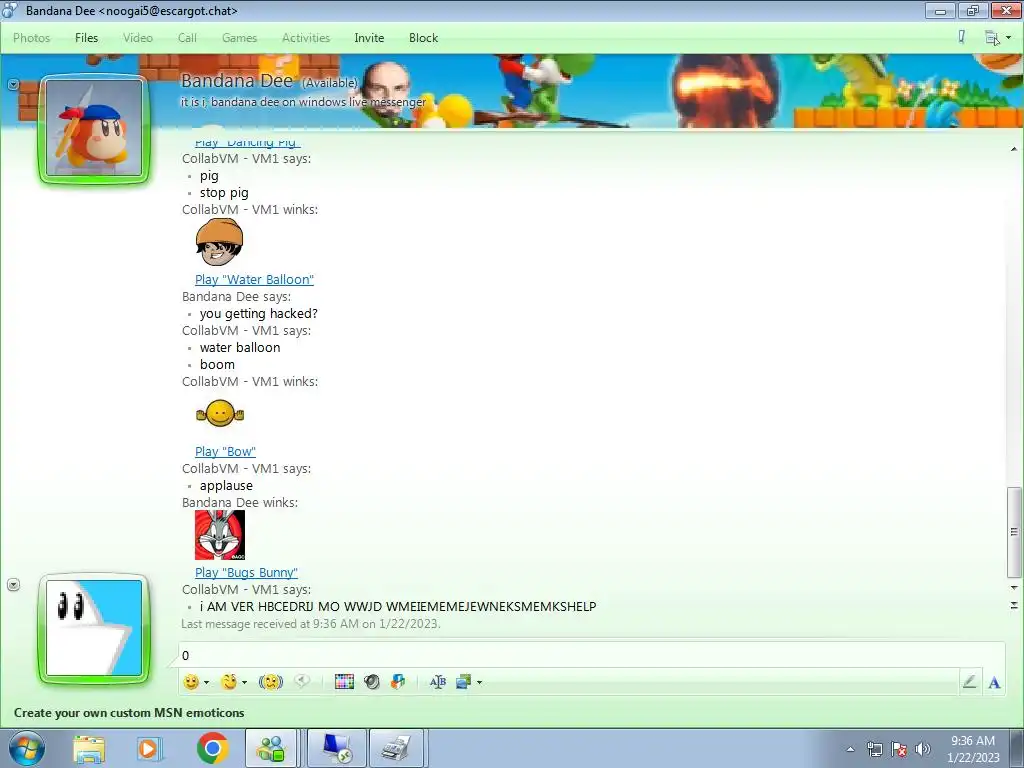Open the colorful activities grid icon
This screenshot has height=768, width=1024.
[x=344, y=682]
